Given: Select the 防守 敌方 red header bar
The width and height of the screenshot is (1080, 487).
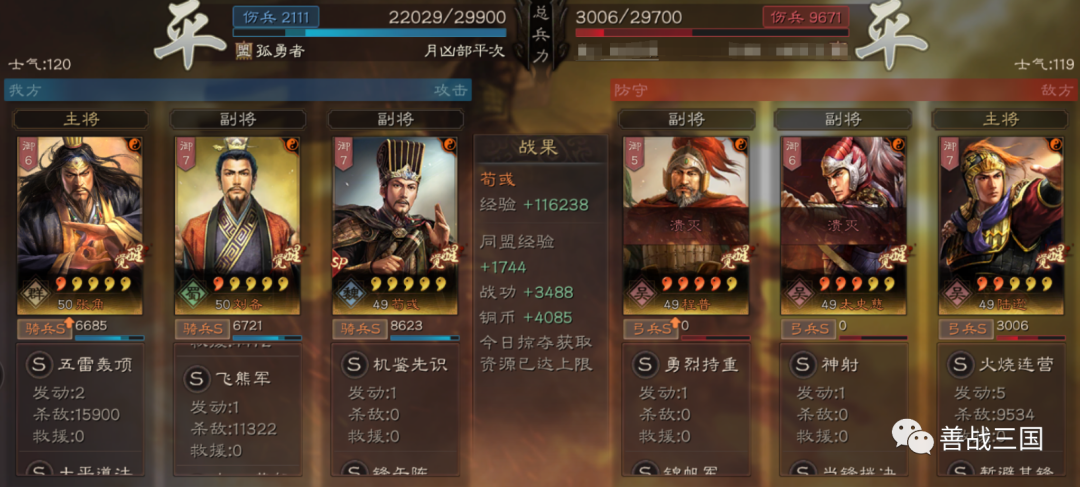Looking at the screenshot, I should [x=844, y=90].
